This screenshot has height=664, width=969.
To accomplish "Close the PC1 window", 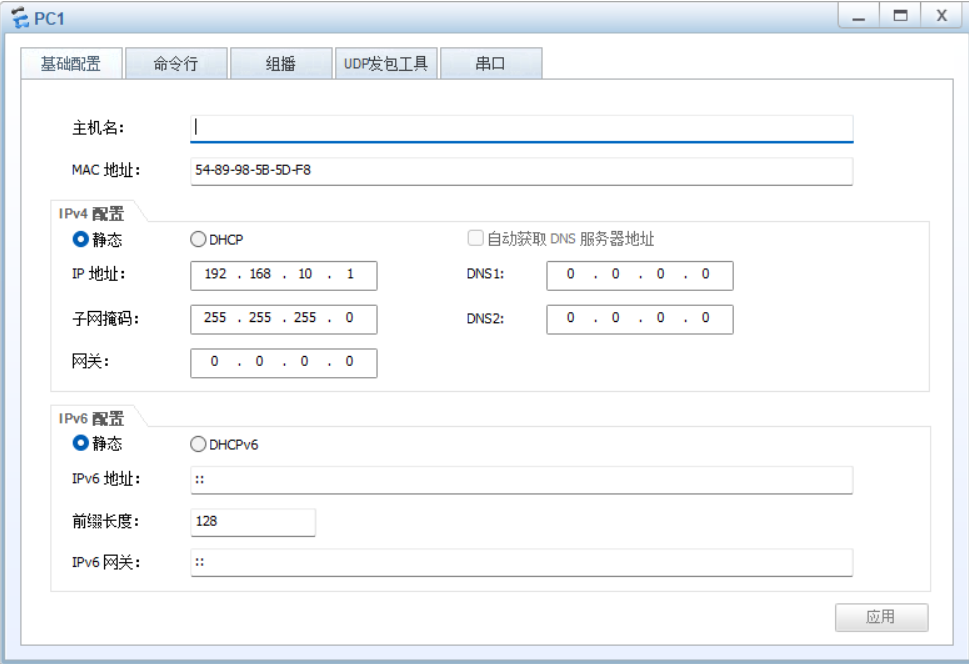I will click(942, 15).
